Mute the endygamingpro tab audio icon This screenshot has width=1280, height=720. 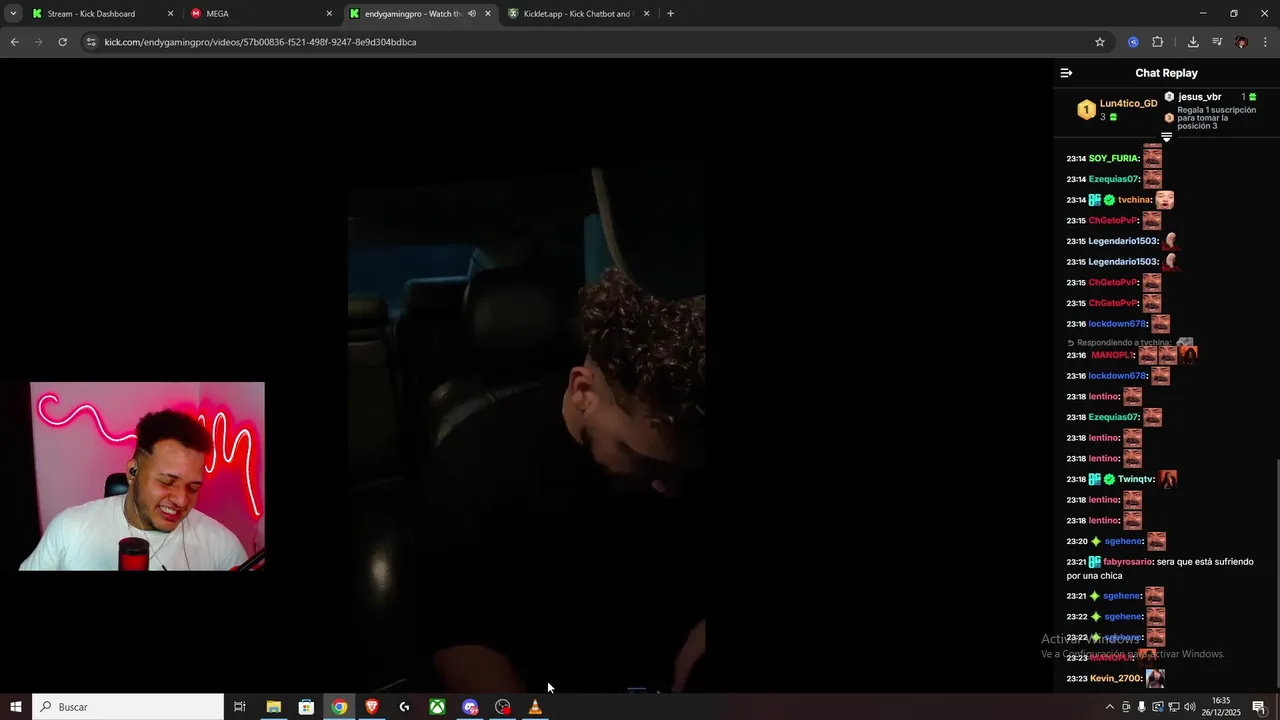coord(472,14)
